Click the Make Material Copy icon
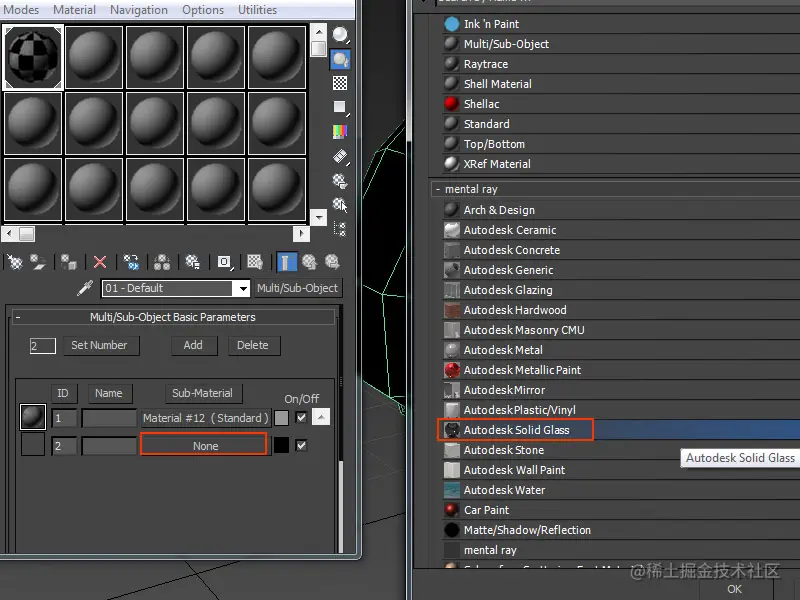 point(131,262)
